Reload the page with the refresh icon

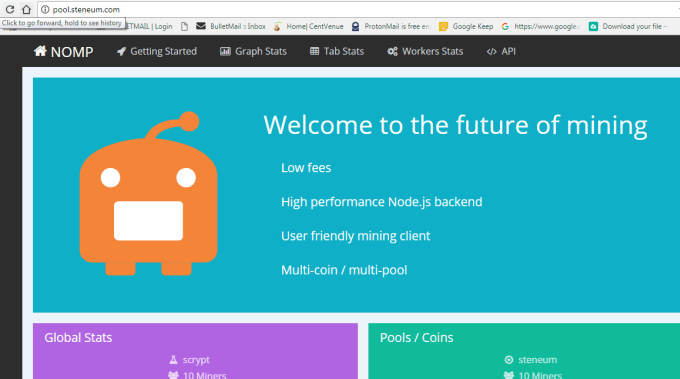(10, 9)
